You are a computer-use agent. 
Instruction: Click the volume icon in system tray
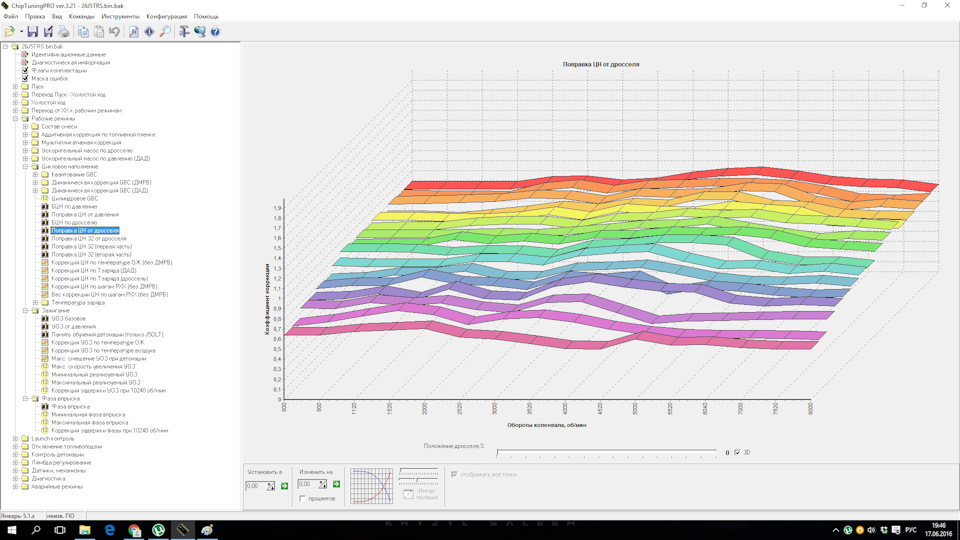click(871, 530)
